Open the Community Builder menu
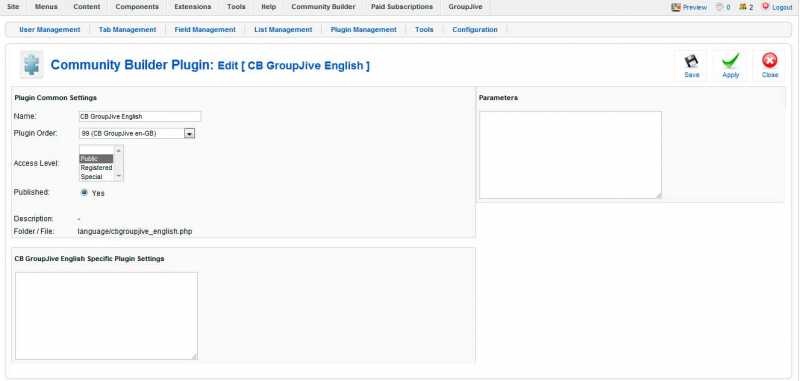Screen dimensions: 800x381 tap(323, 7)
